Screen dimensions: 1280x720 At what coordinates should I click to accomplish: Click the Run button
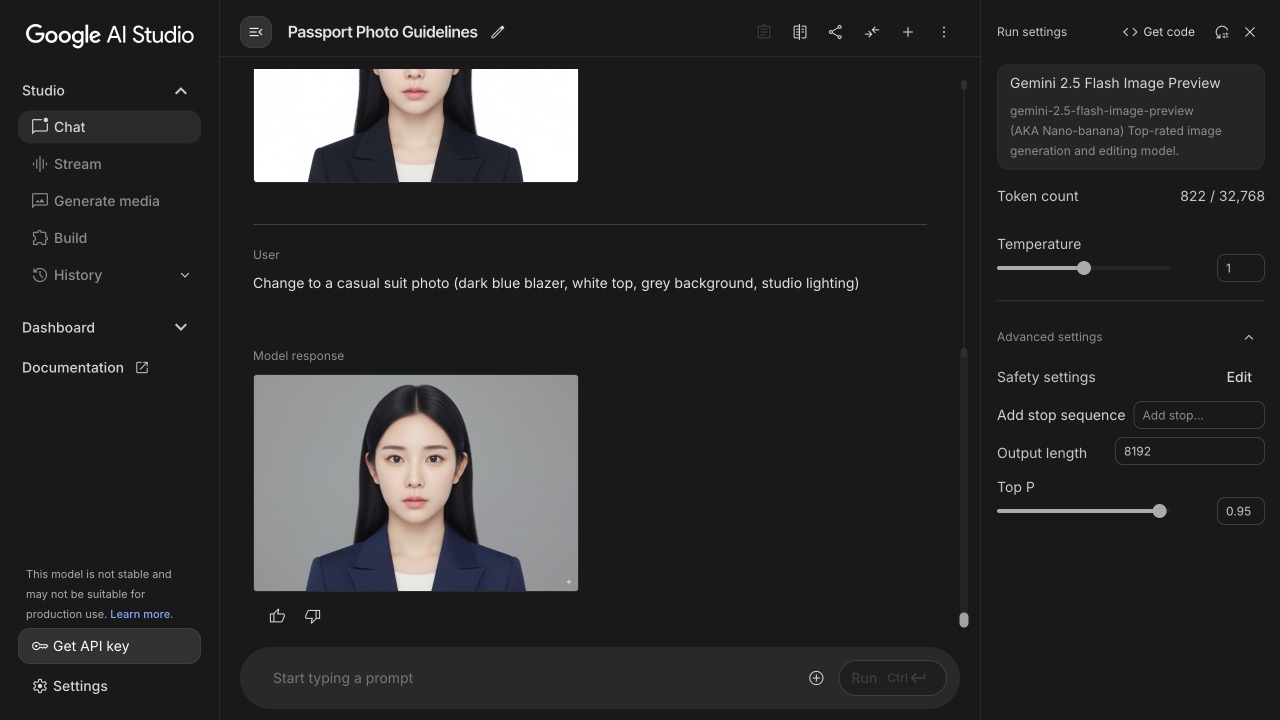click(892, 678)
